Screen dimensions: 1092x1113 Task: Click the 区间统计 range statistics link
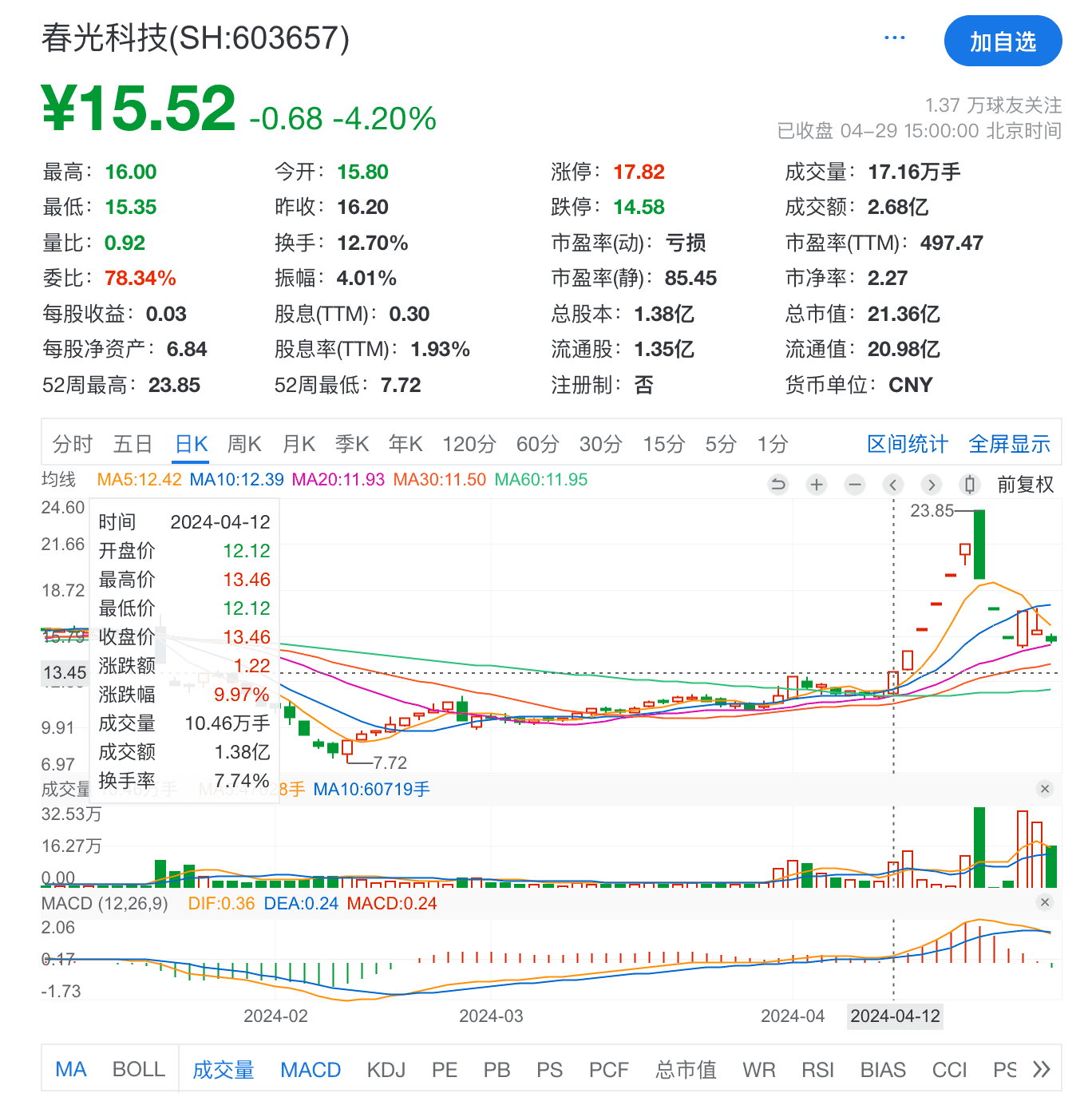pyautogui.click(x=908, y=444)
